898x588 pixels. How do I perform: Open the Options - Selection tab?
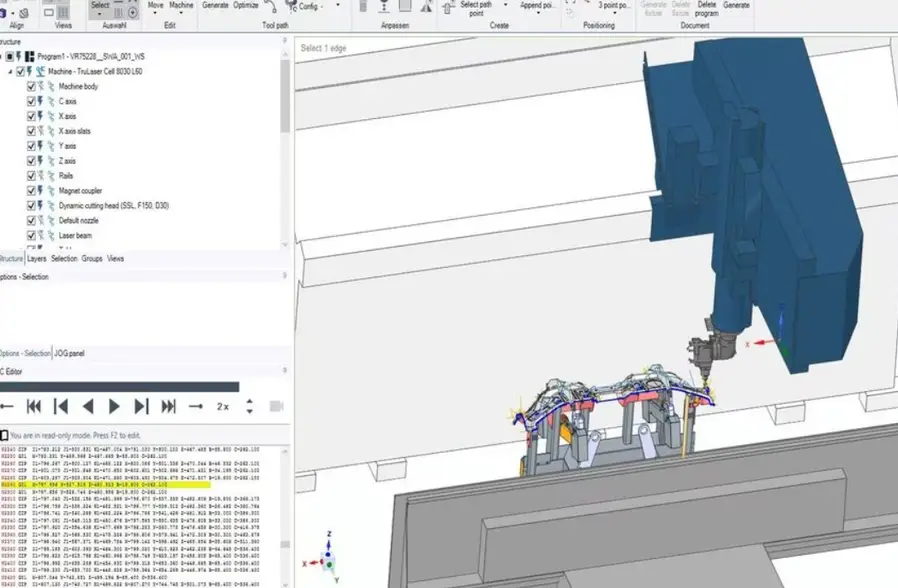pos(25,353)
